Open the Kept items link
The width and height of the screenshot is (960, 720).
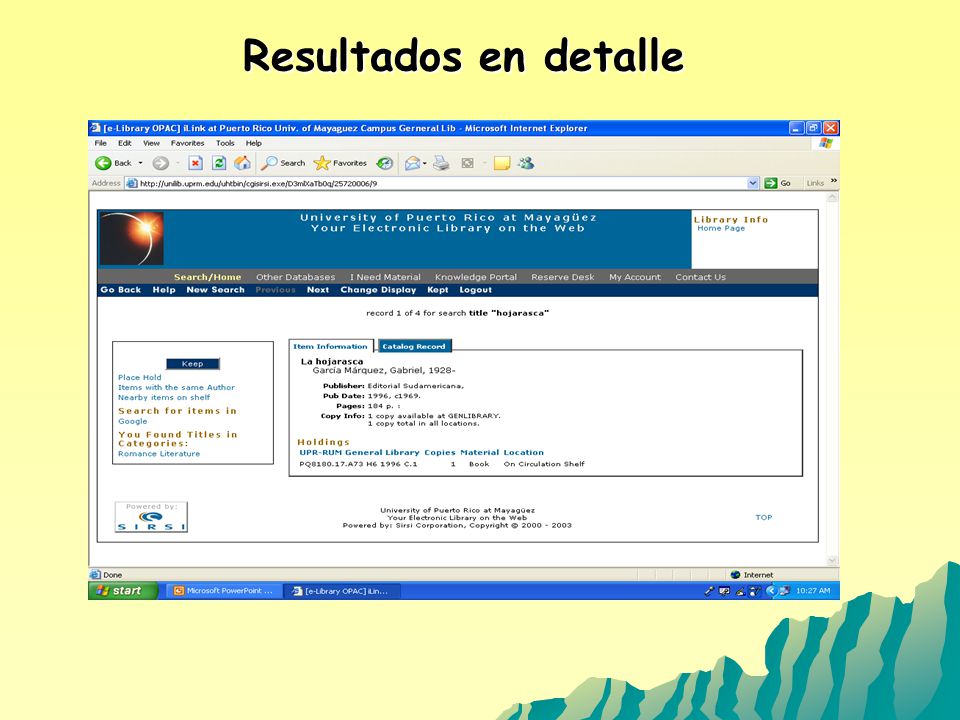pos(438,290)
